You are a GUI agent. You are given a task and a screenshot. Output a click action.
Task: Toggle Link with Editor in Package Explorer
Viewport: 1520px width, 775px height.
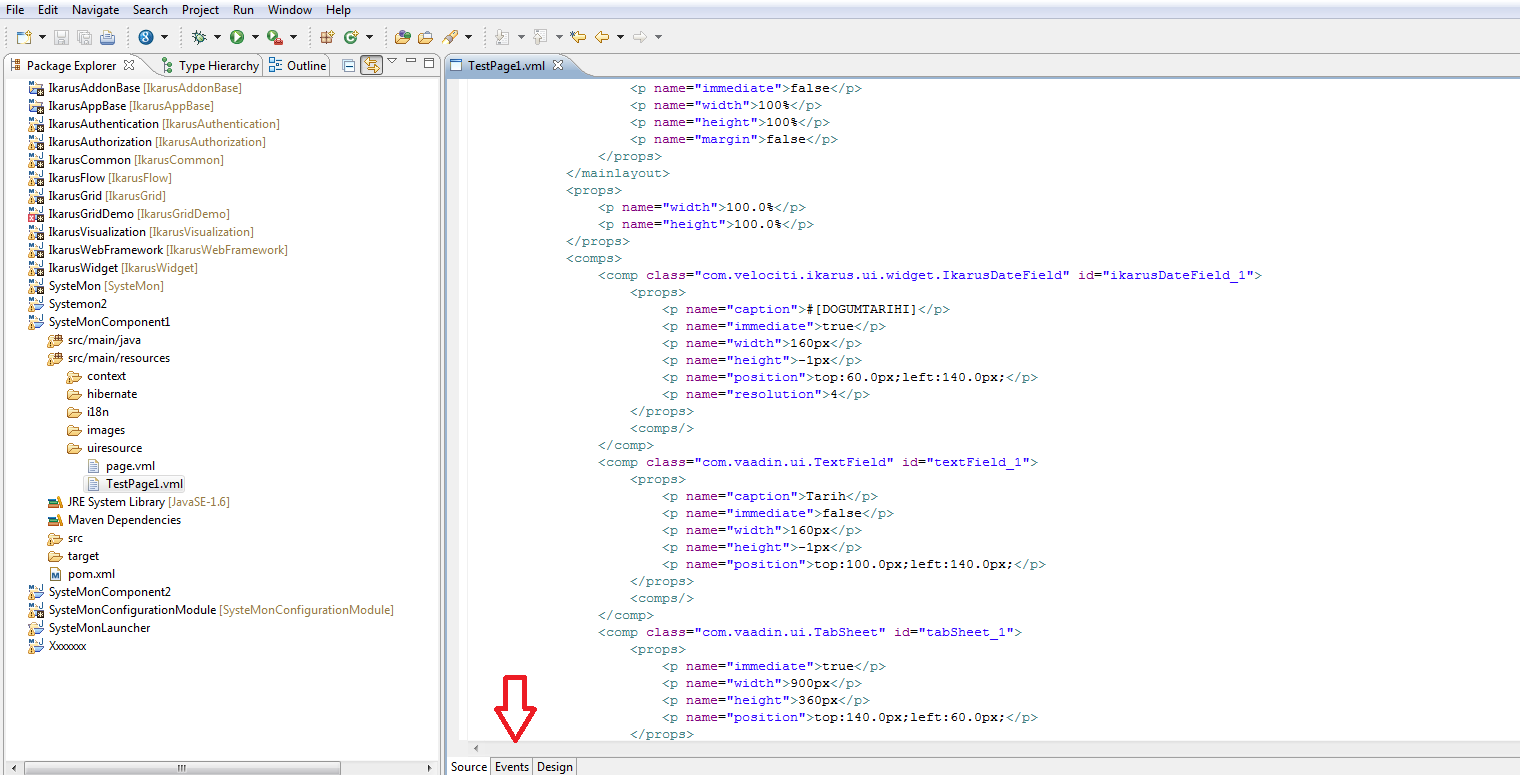tap(371, 65)
